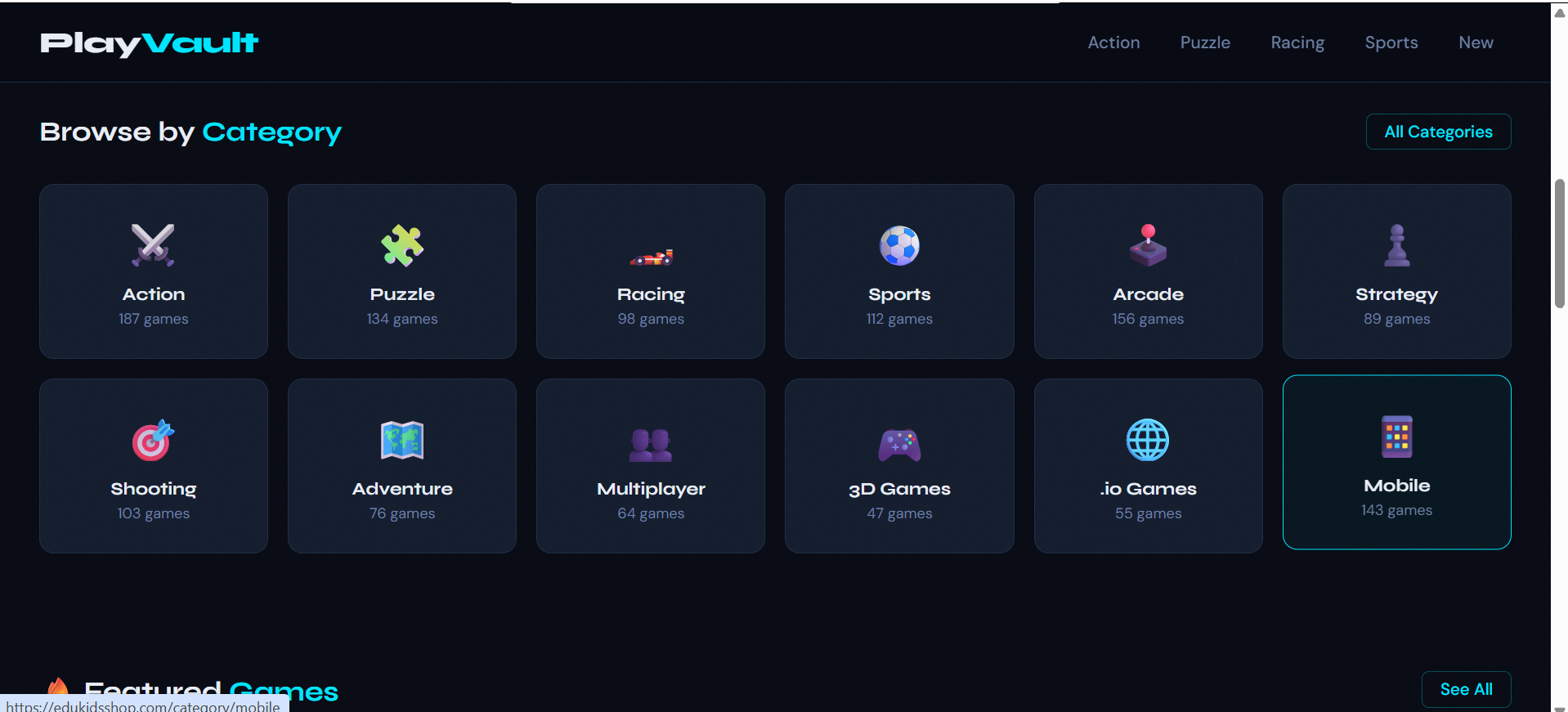Select New in the top navigation
1568x712 pixels.
(1476, 43)
